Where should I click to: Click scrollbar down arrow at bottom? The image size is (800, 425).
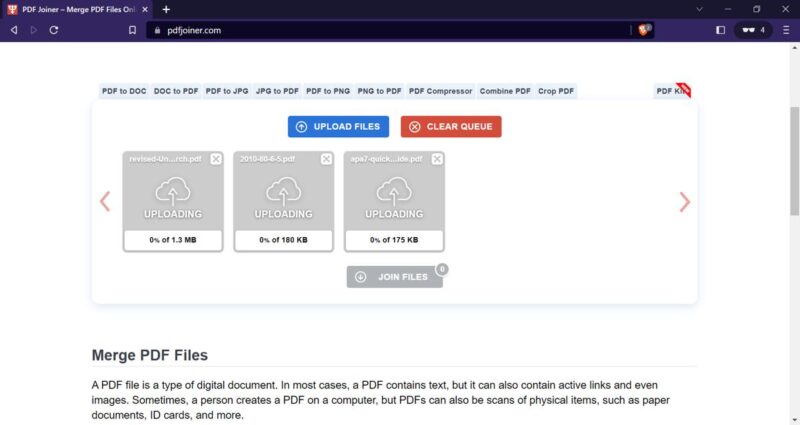[794, 420]
